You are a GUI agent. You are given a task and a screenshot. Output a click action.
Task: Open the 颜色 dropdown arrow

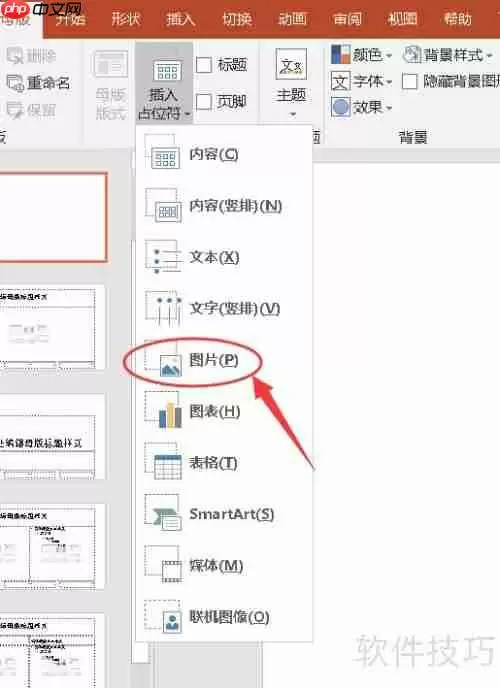click(x=389, y=56)
